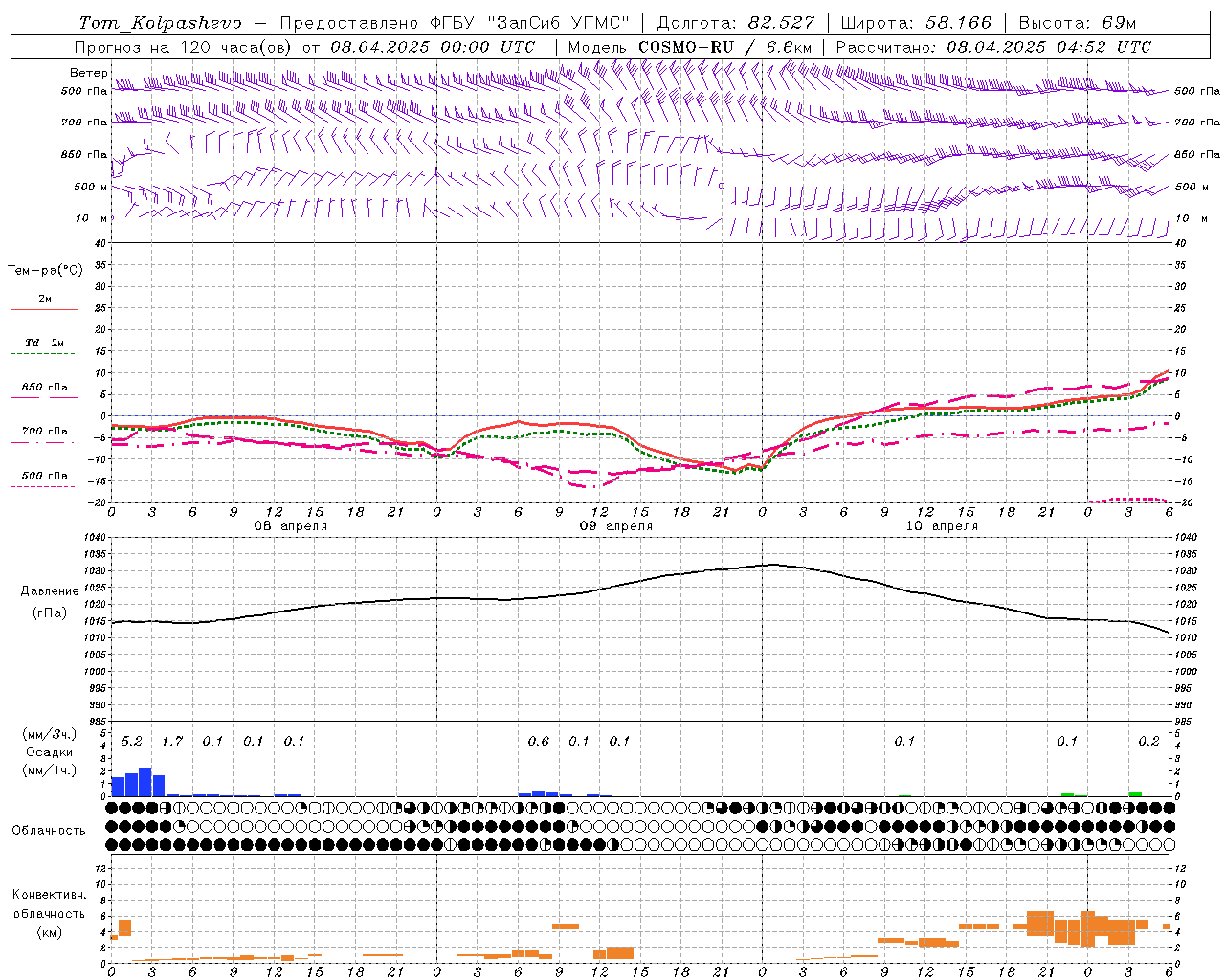Click the 700 гПа temperature legend entry
This screenshot has height=980, width=1225.
(44, 432)
